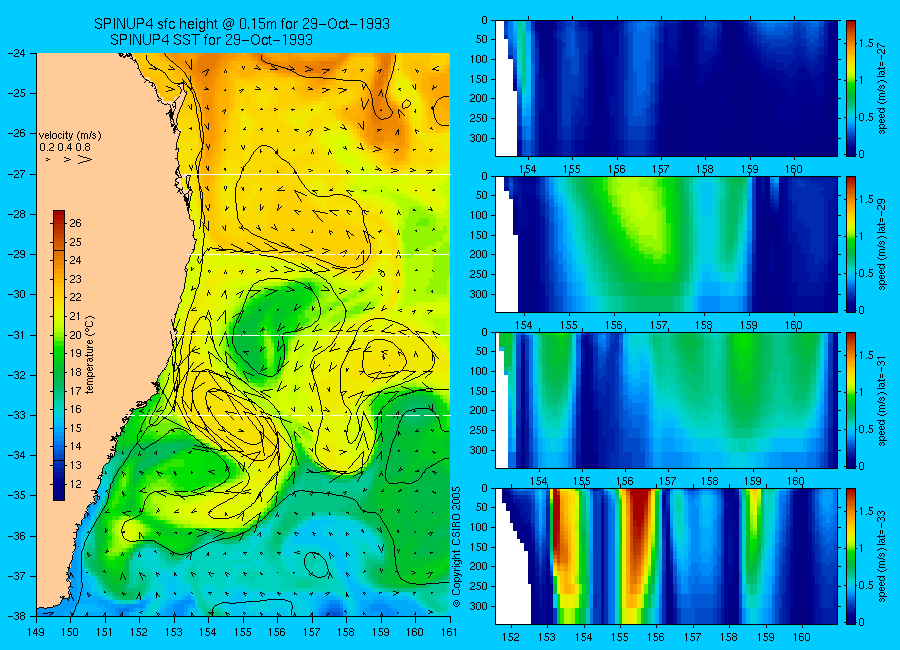Image resolution: width=900 pixels, height=650 pixels.
Task: Click the speed colorbar beside the lat=-33 panel
Action: tap(851, 556)
